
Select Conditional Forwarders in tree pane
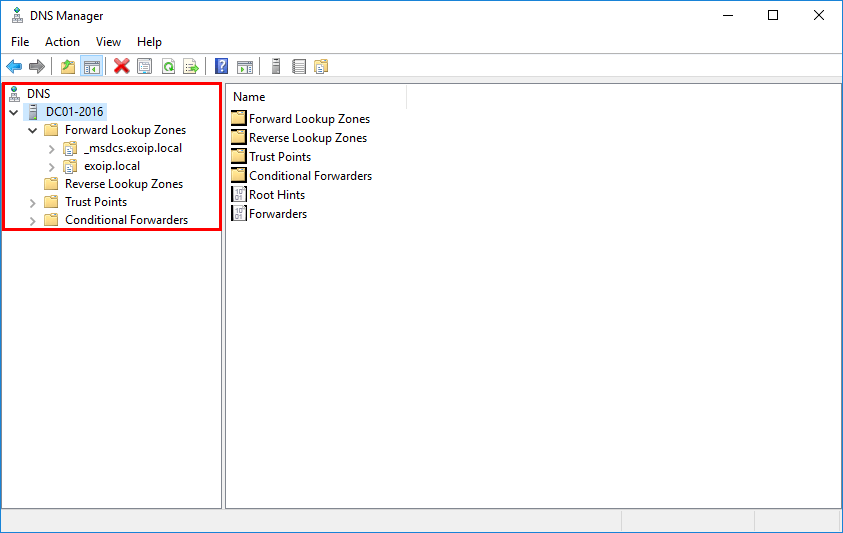click(126, 220)
